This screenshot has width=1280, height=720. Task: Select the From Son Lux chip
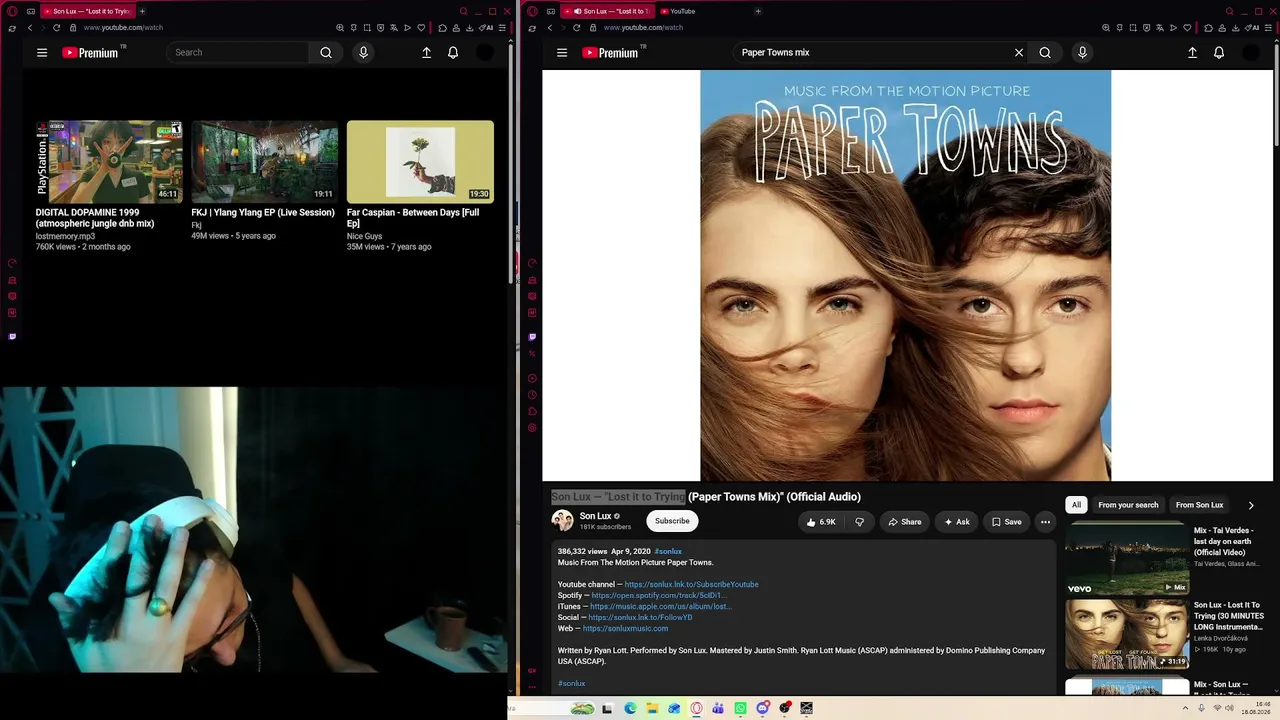(x=1199, y=505)
